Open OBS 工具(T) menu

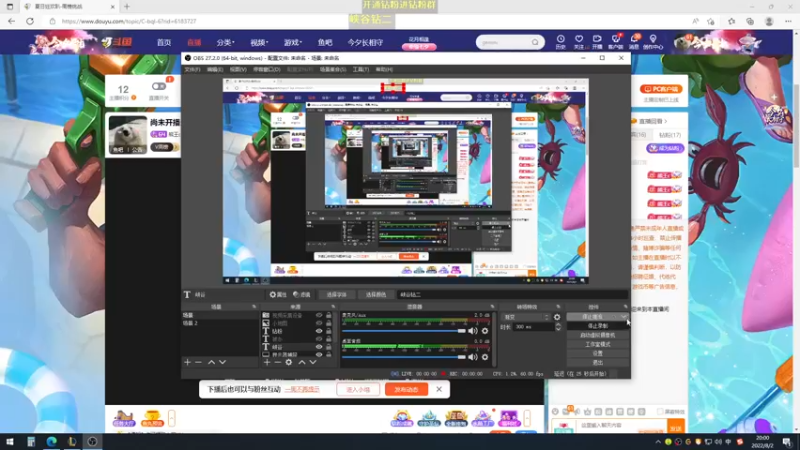(361, 69)
